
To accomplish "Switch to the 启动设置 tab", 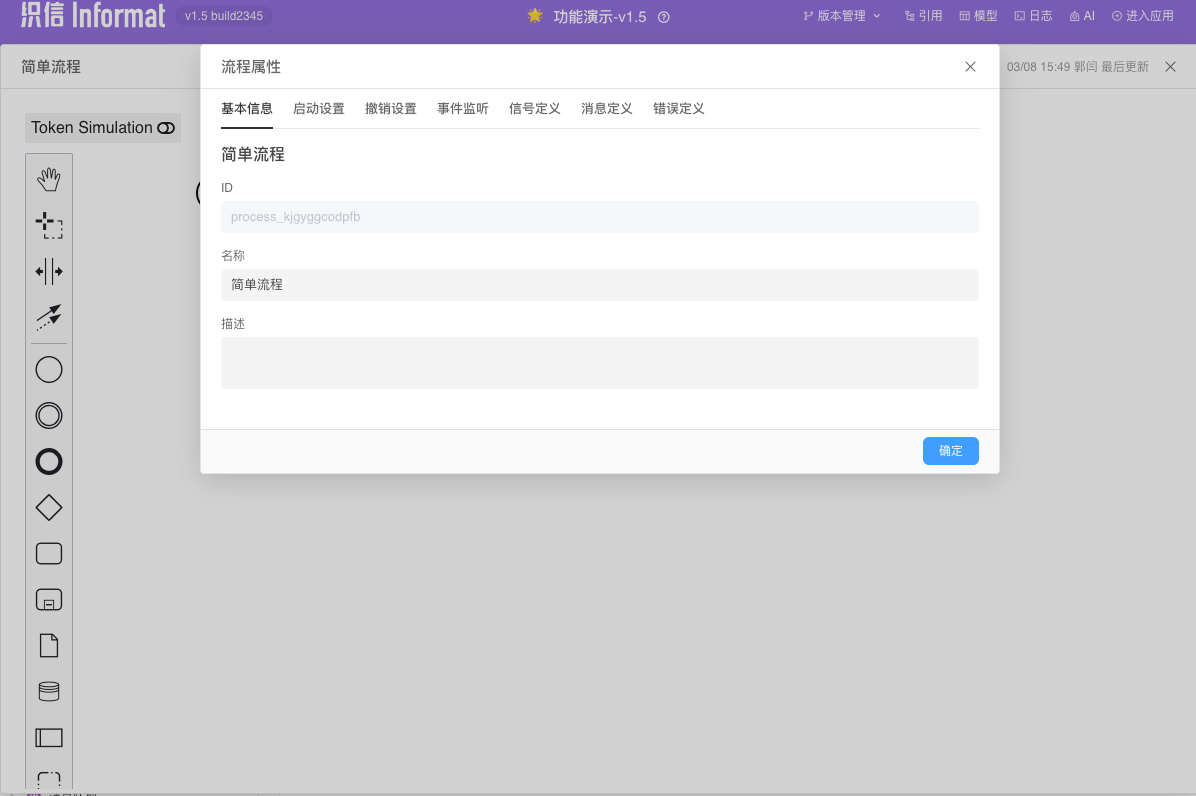I will click(x=318, y=109).
